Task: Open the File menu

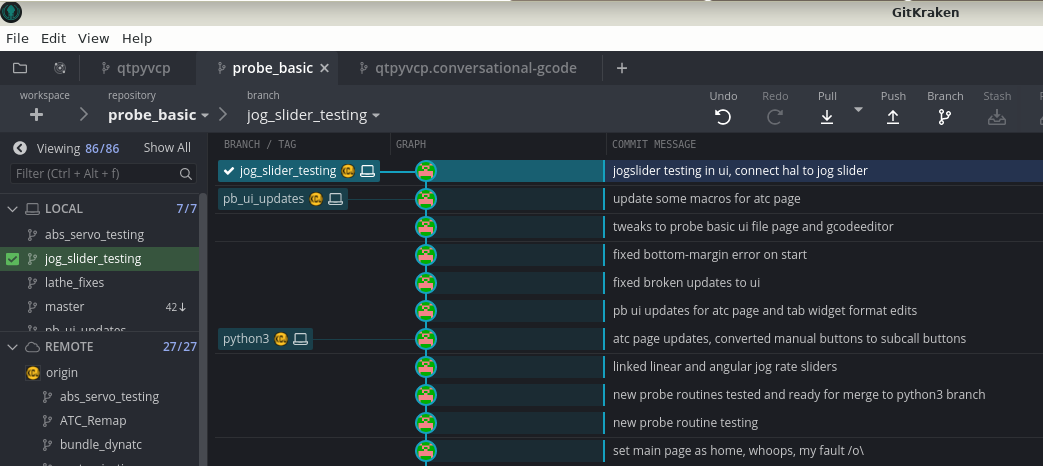Action: coord(17,39)
